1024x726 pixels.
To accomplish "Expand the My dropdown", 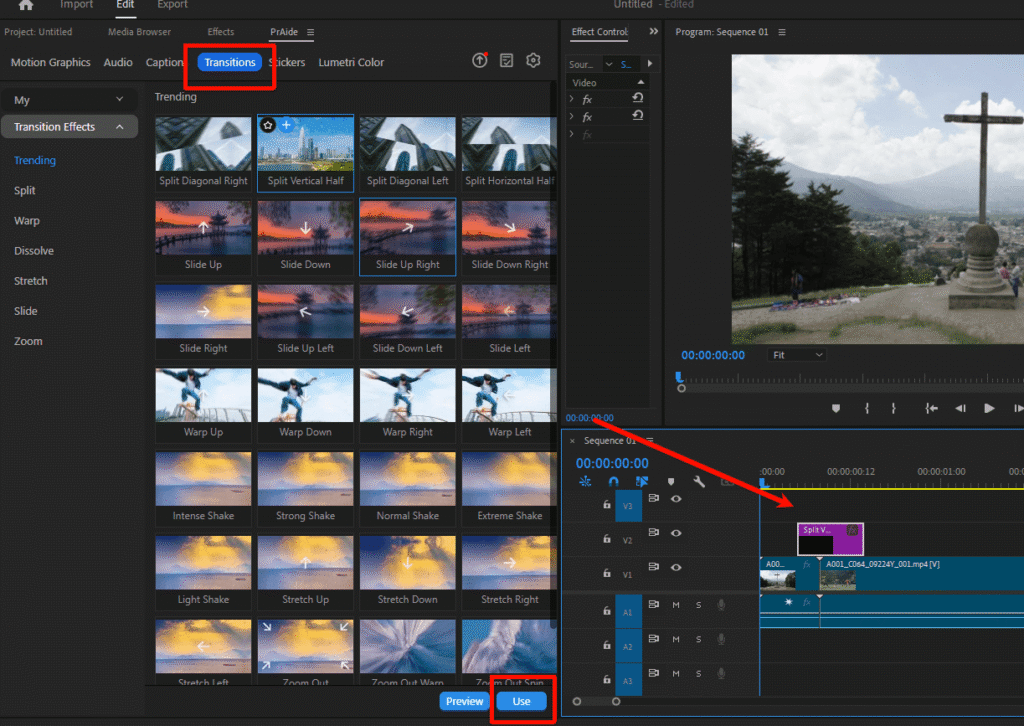I will click(120, 100).
